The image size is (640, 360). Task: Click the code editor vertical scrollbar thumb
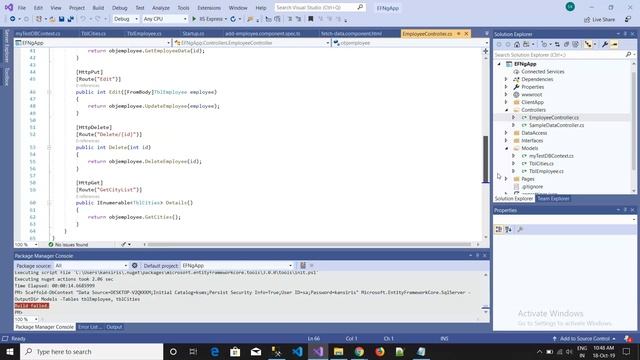[x=485, y=159]
